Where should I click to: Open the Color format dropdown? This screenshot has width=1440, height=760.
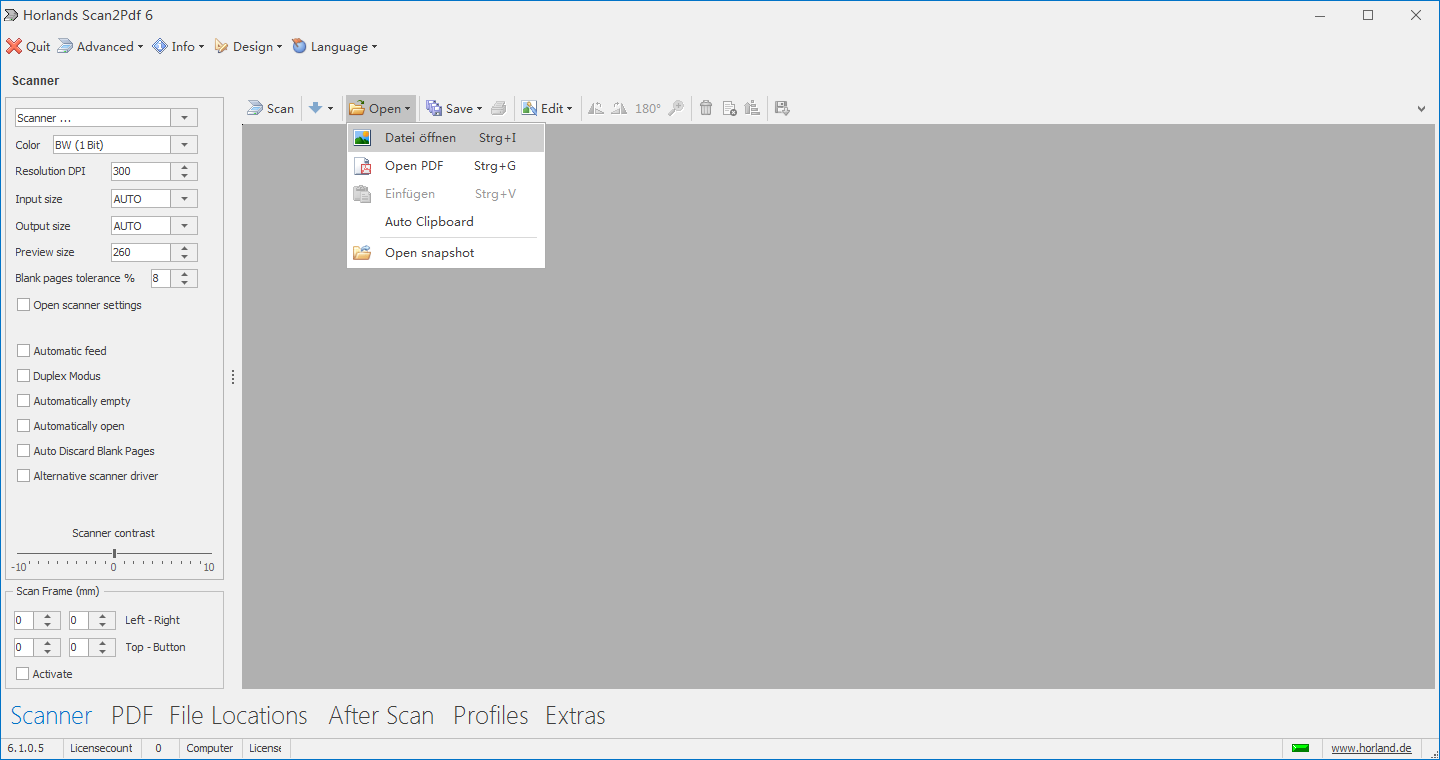[x=183, y=144]
